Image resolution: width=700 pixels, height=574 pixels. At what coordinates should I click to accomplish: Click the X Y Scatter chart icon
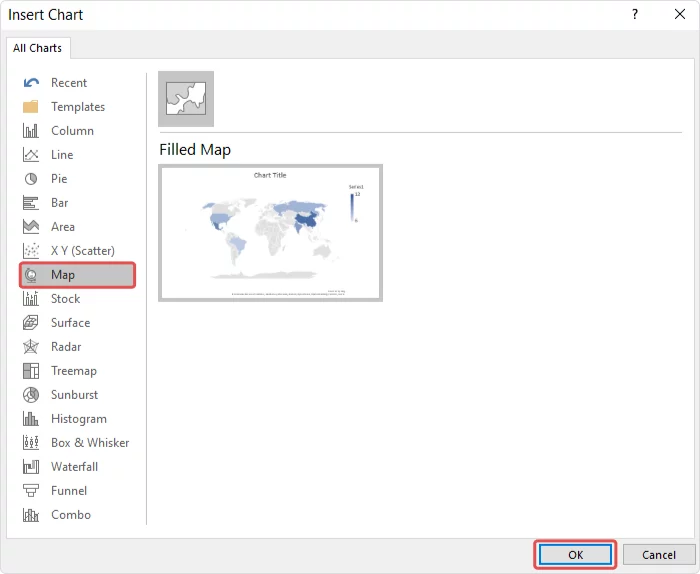(31, 251)
